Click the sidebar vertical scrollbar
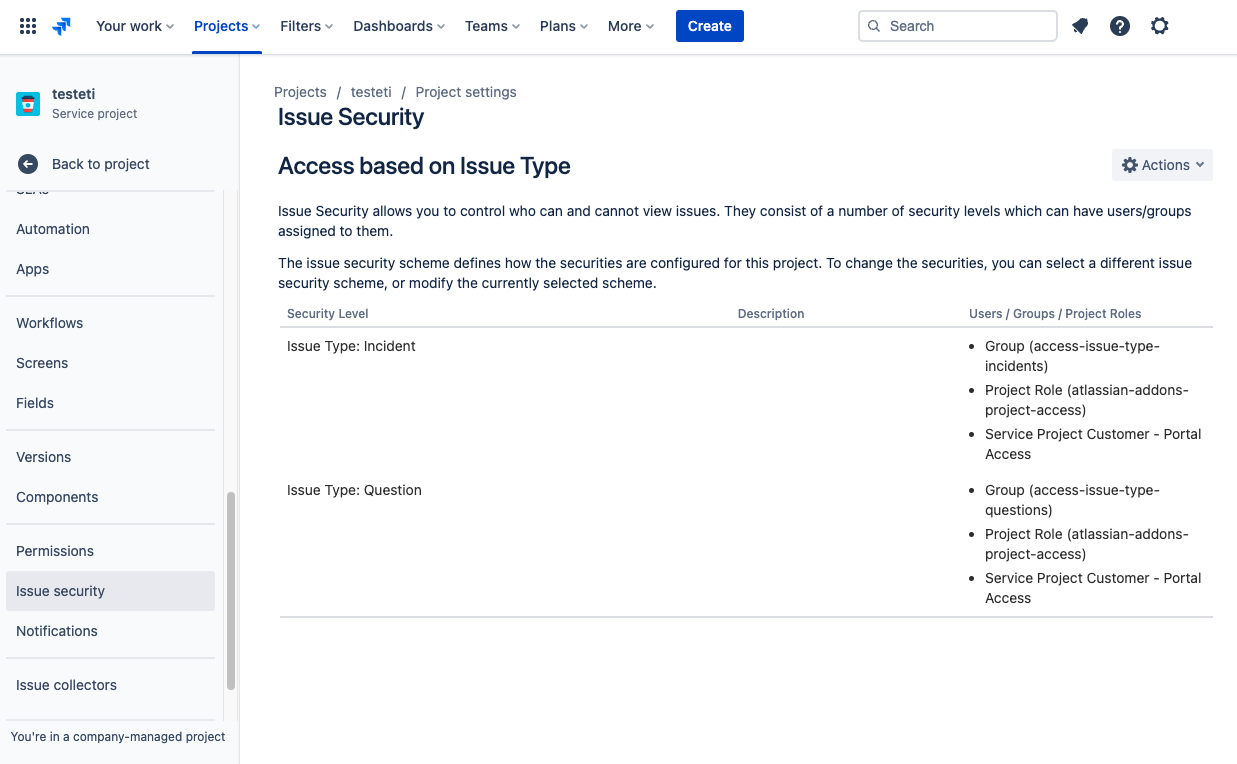 231,590
